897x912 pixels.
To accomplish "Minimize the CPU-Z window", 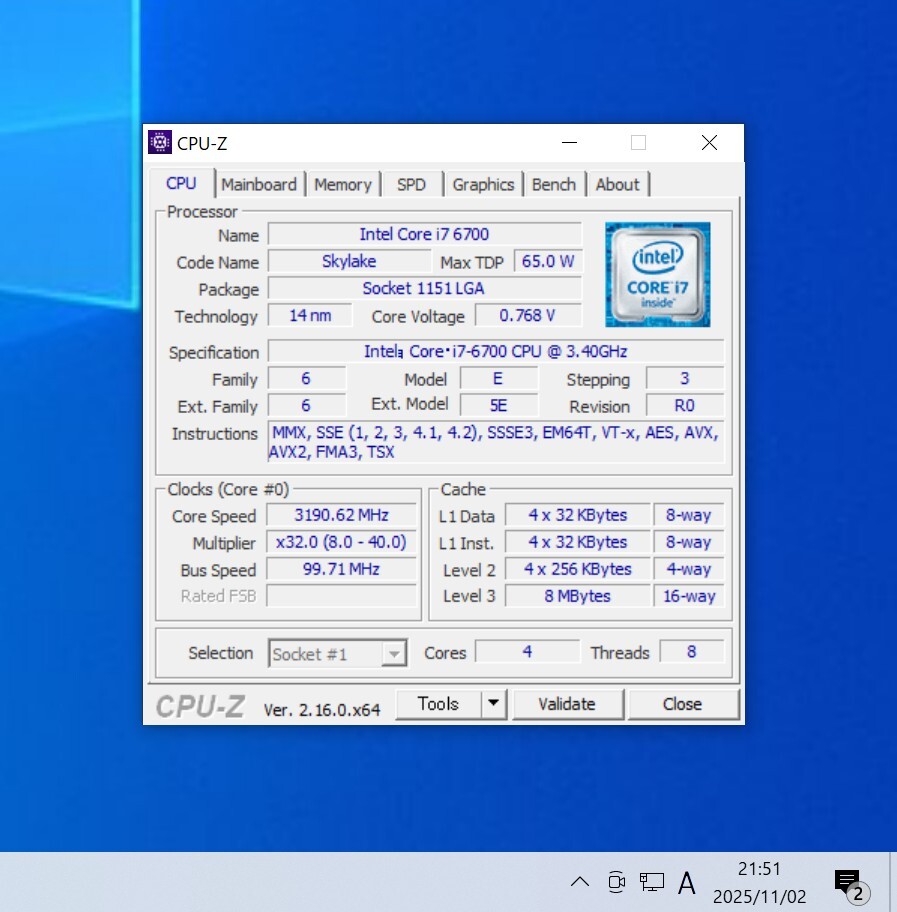I will click(569, 143).
